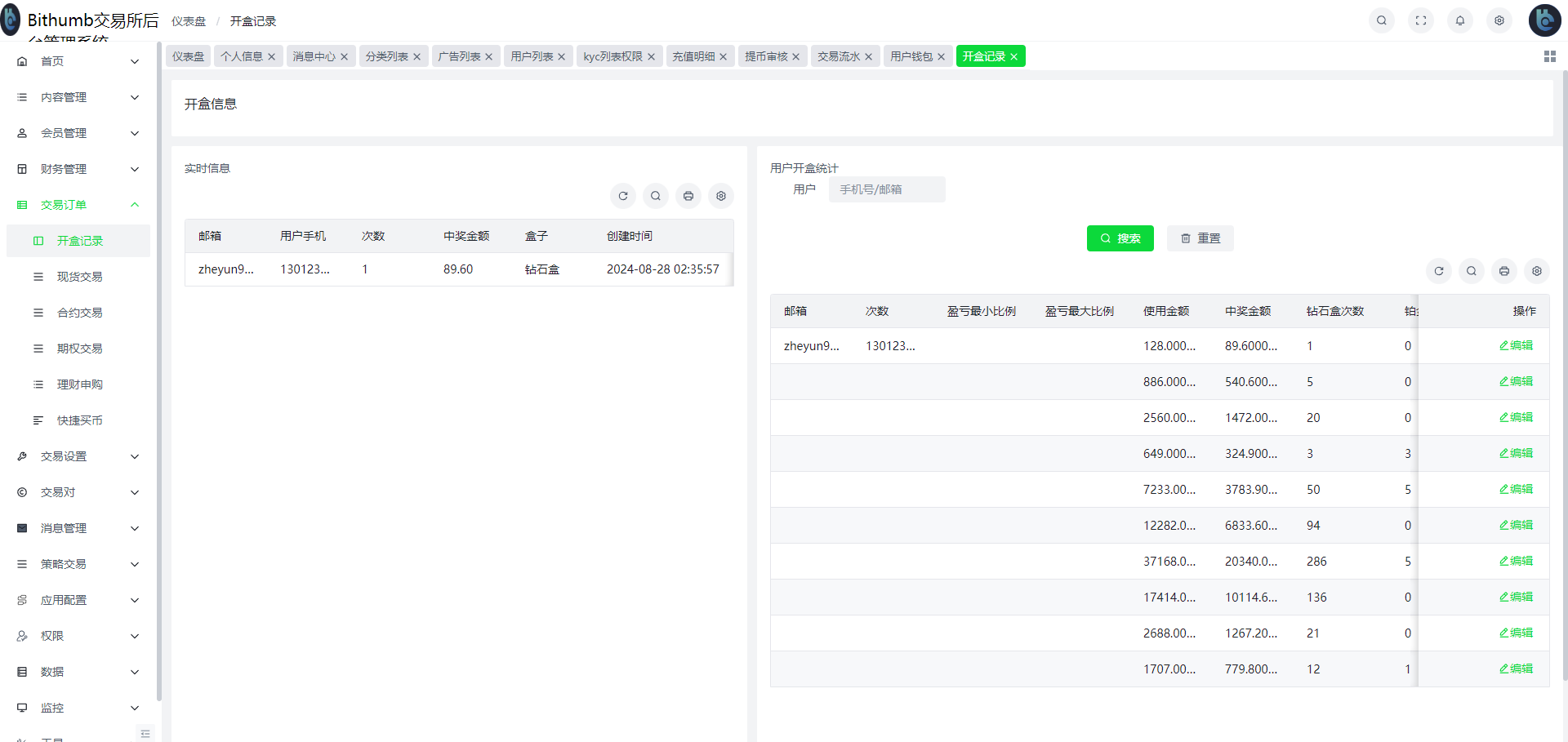Click the 重置 reset button
The height and width of the screenshot is (742, 1568).
click(x=1200, y=238)
